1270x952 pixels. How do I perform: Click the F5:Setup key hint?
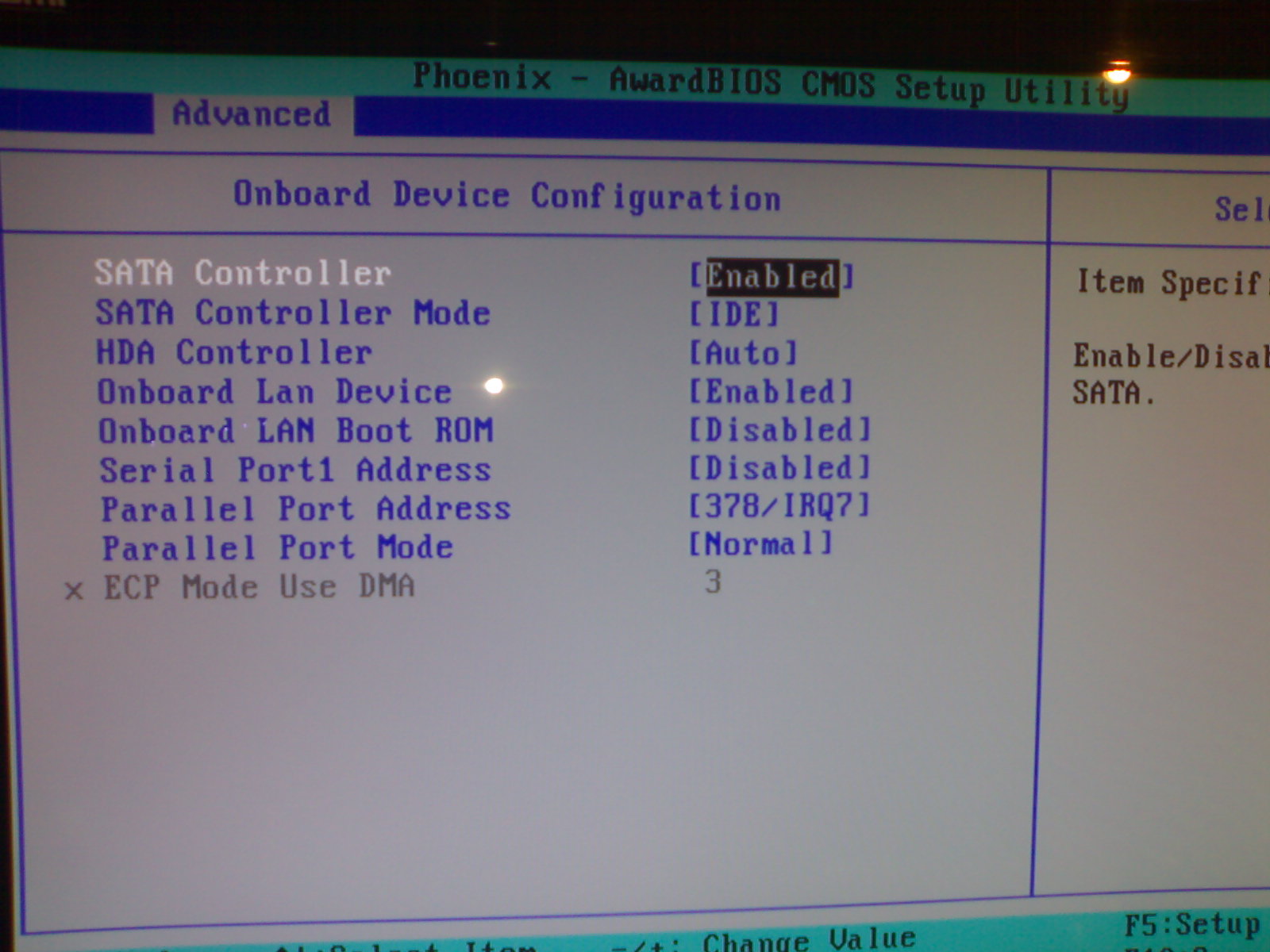(1192, 926)
